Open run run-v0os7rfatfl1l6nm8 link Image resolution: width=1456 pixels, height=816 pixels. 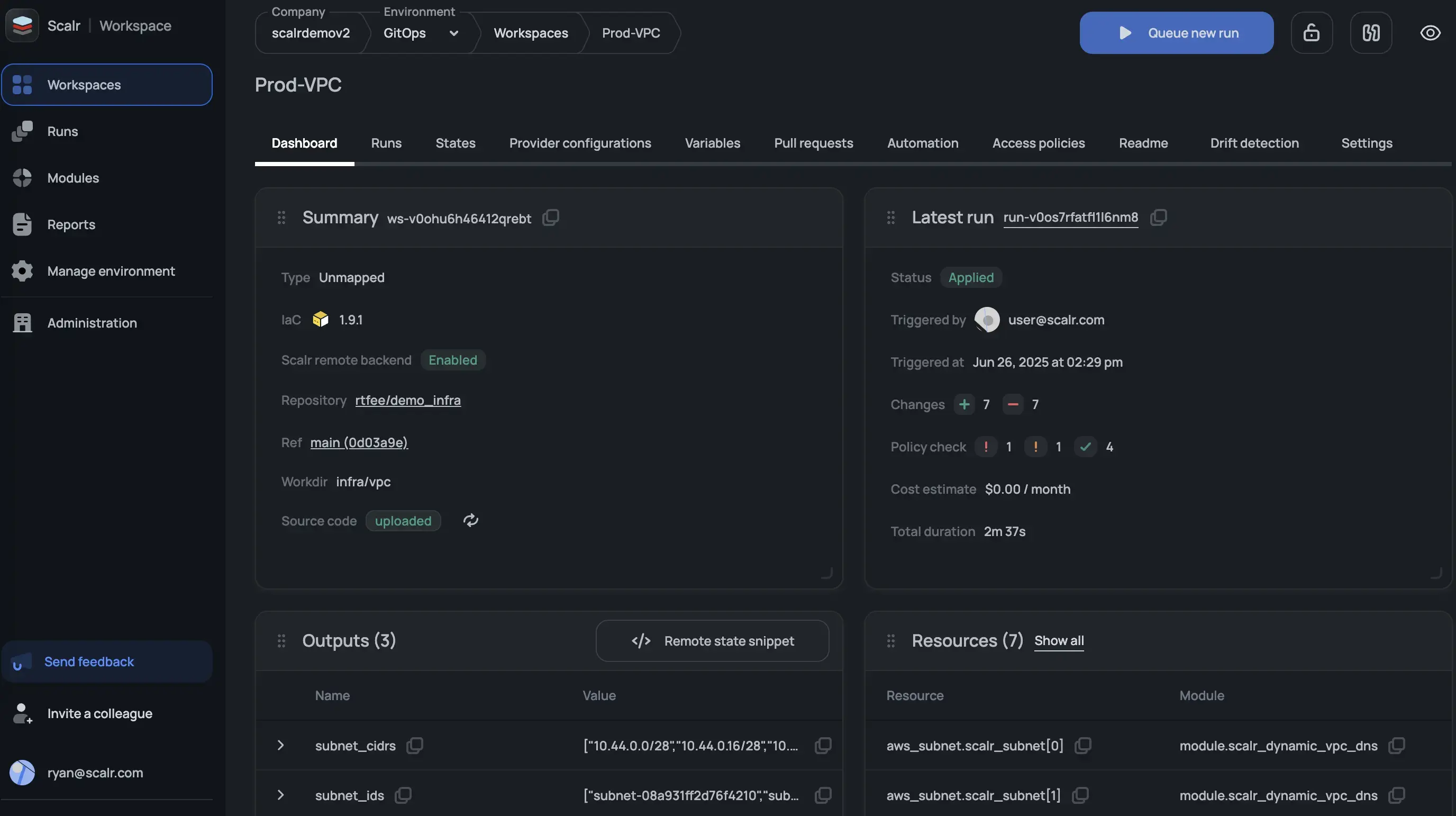coord(1070,217)
